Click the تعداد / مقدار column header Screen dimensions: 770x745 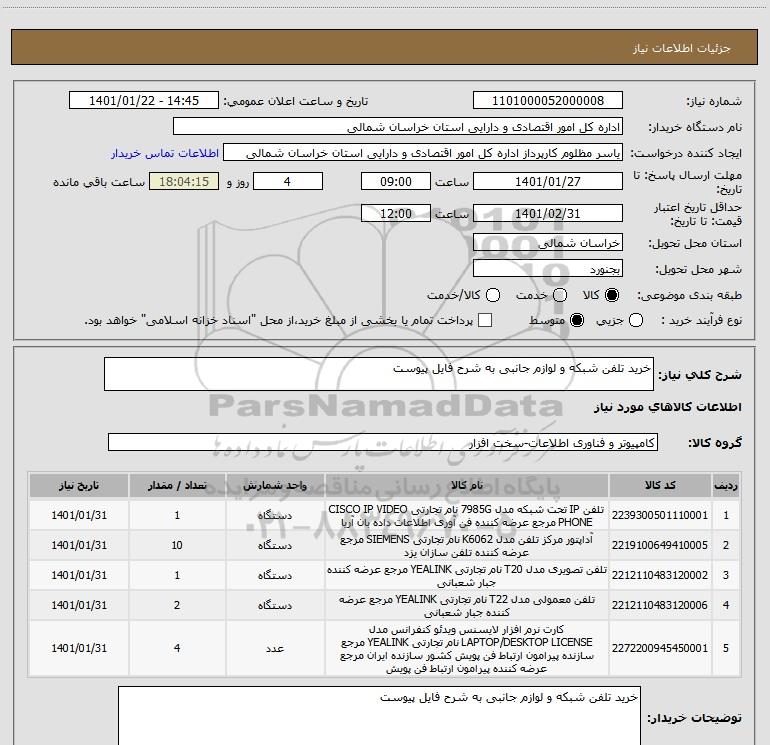tap(177, 486)
